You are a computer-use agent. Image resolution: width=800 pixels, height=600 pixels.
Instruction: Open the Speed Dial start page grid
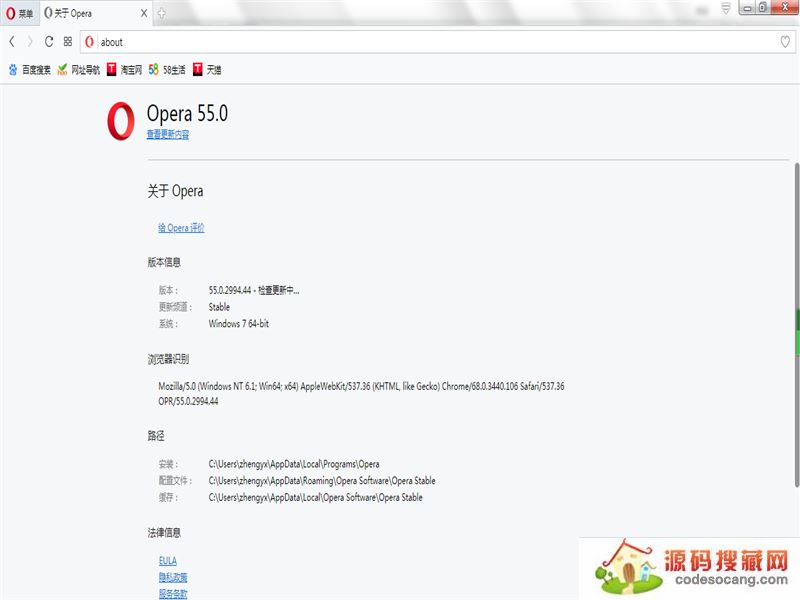pyautogui.click(x=67, y=42)
